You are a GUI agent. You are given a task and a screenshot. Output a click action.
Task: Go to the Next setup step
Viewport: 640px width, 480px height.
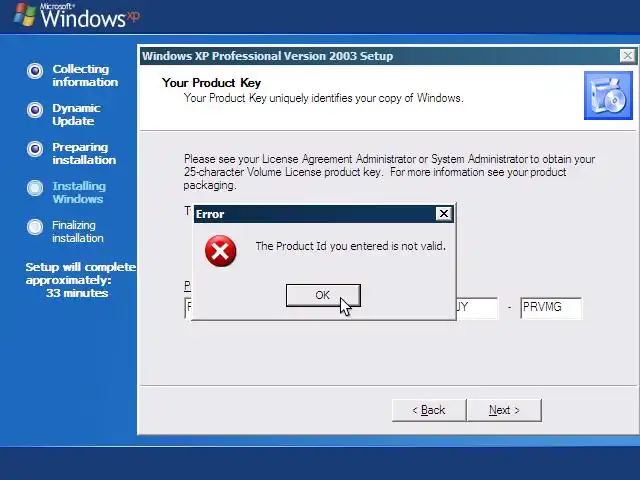pos(504,410)
